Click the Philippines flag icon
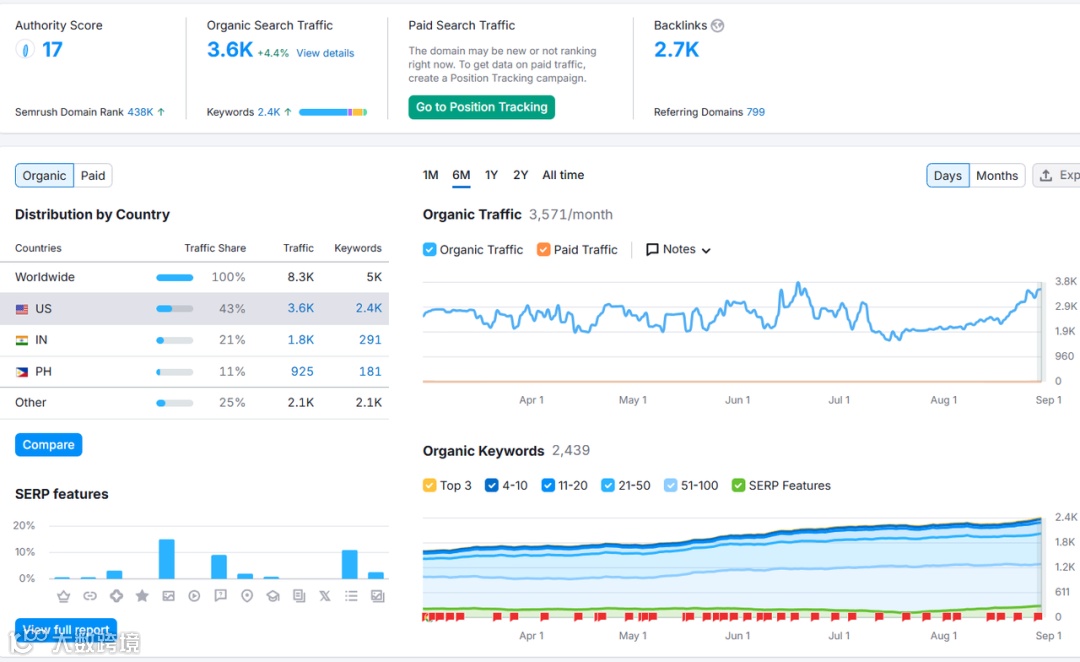The height and width of the screenshot is (662, 1080). coord(22,372)
